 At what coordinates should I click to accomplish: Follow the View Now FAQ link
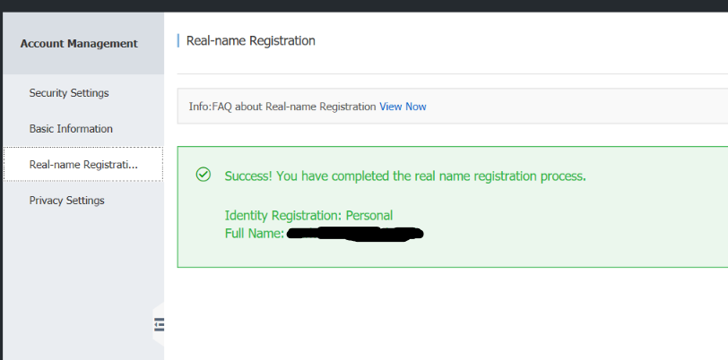click(403, 107)
